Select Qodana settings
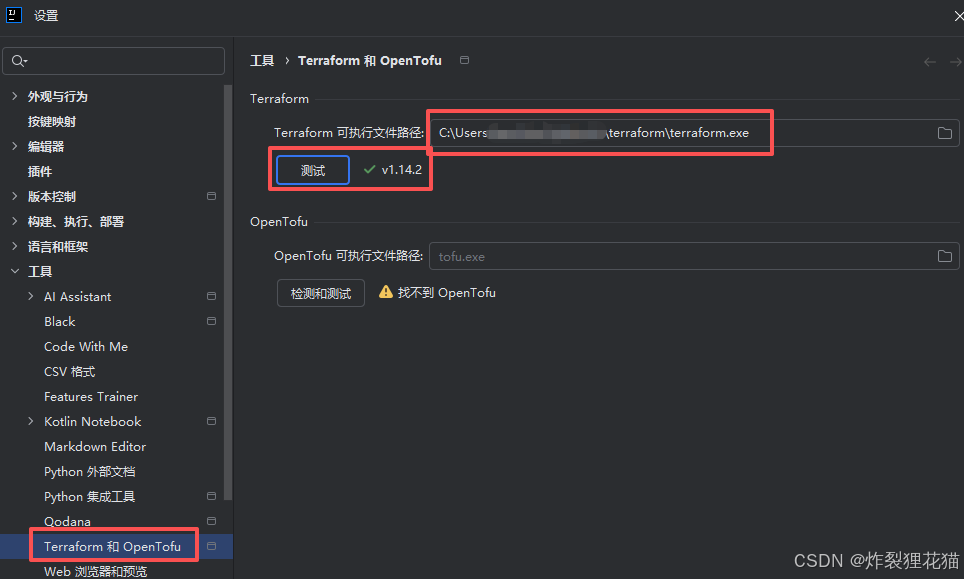964x579 pixels. tap(68, 521)
